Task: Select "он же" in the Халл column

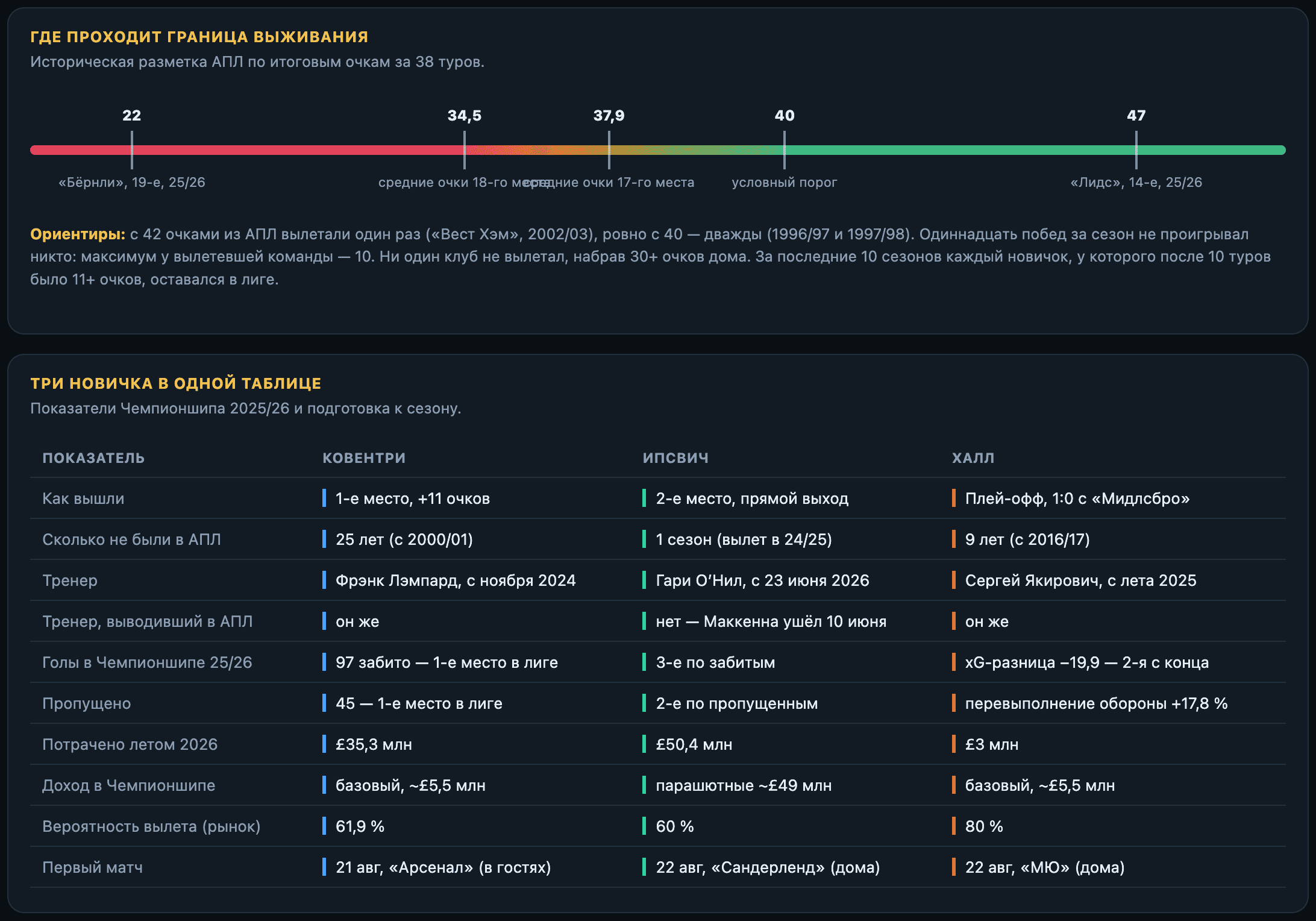Action: [x=987, y=621]
